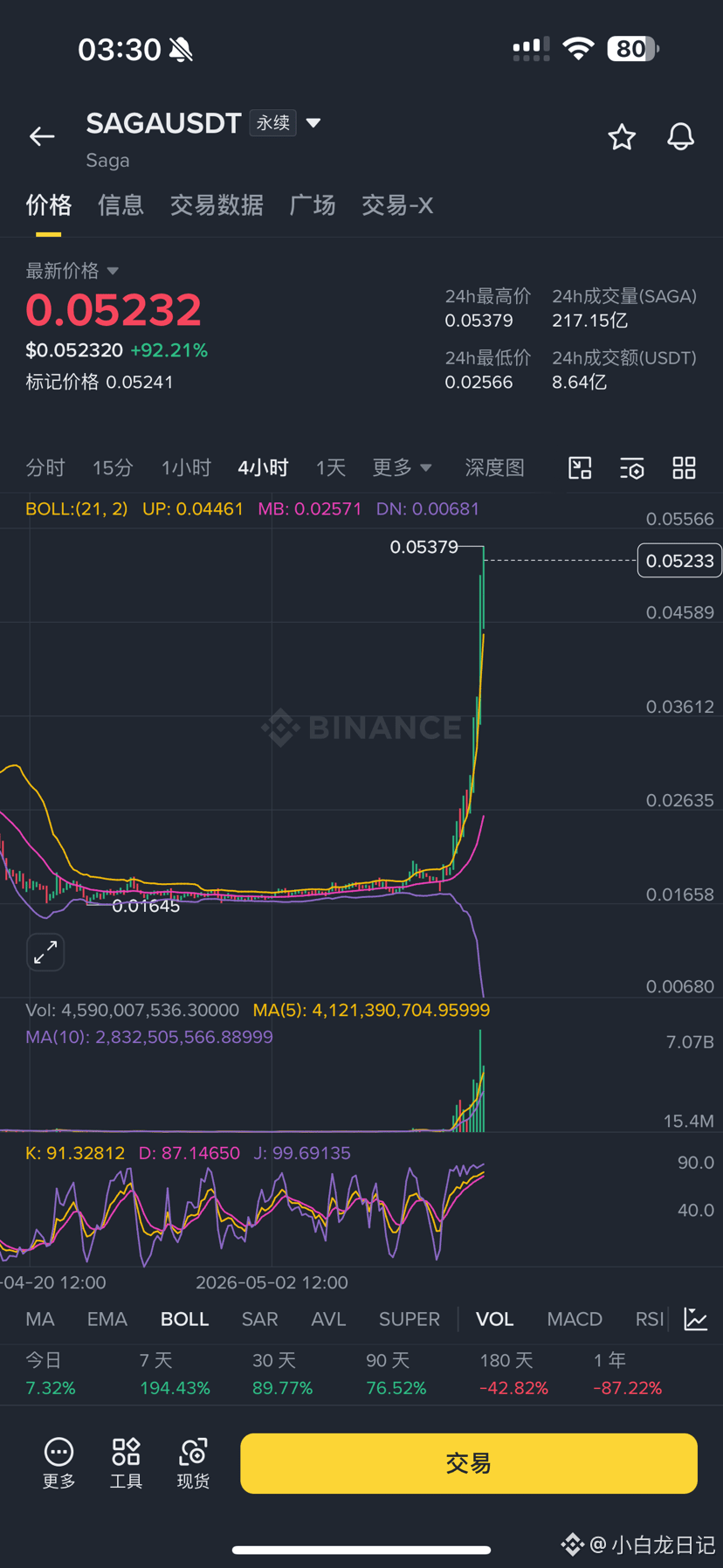Switch to 广场 tab

(x=313, y=205)
